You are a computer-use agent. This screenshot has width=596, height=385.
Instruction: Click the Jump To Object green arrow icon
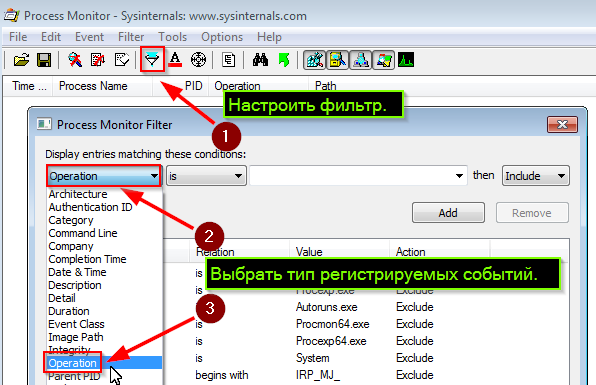pyautogui.click(x=284, y=60)
